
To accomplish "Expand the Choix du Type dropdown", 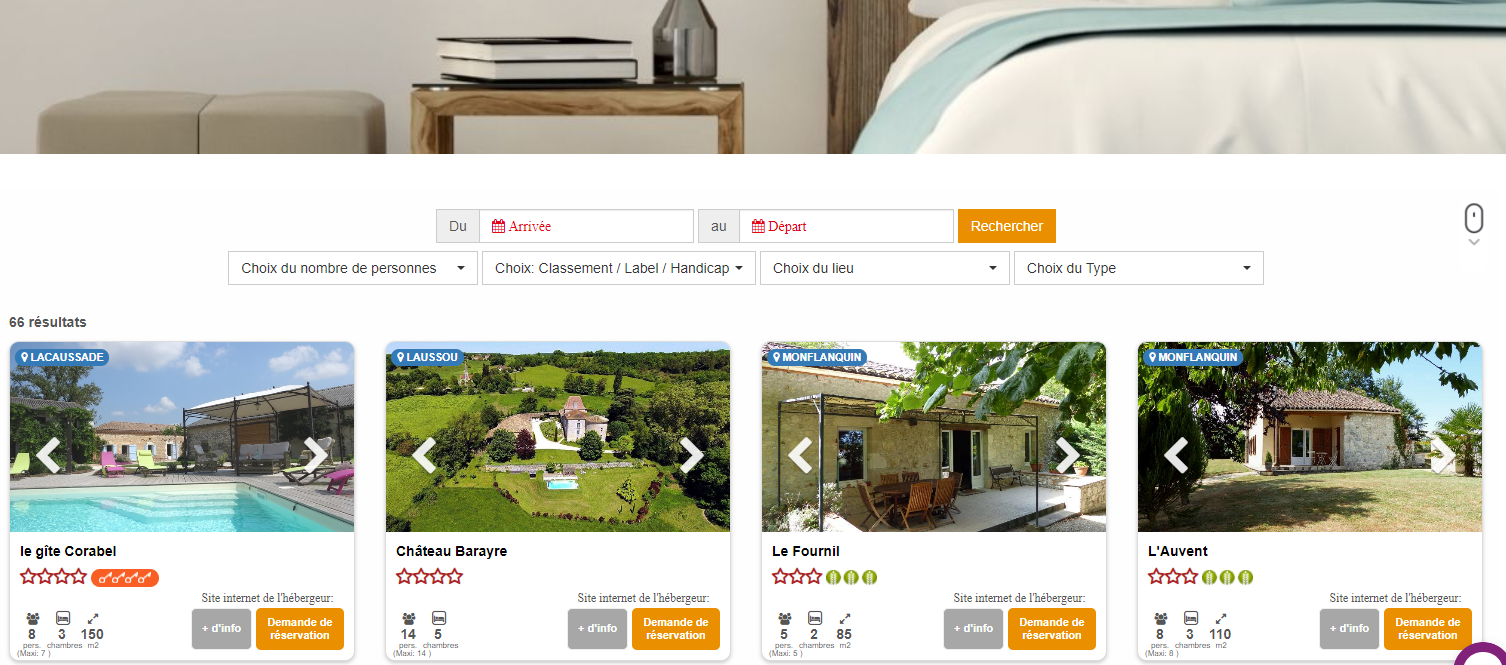I will 1139,268.
